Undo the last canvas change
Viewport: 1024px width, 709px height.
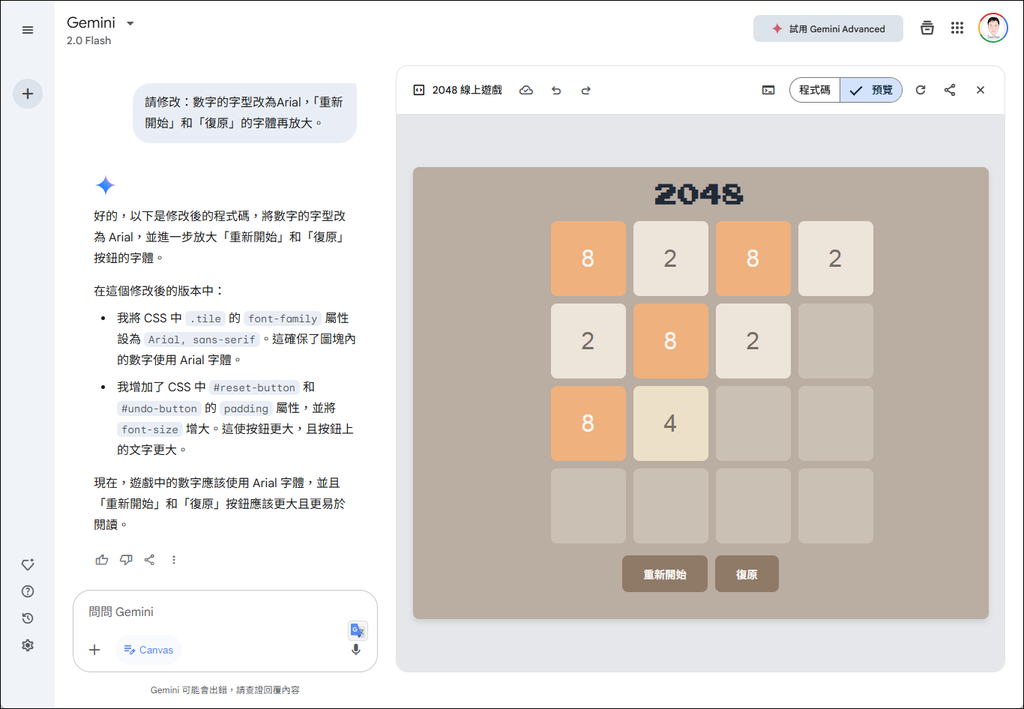(556, 90)
